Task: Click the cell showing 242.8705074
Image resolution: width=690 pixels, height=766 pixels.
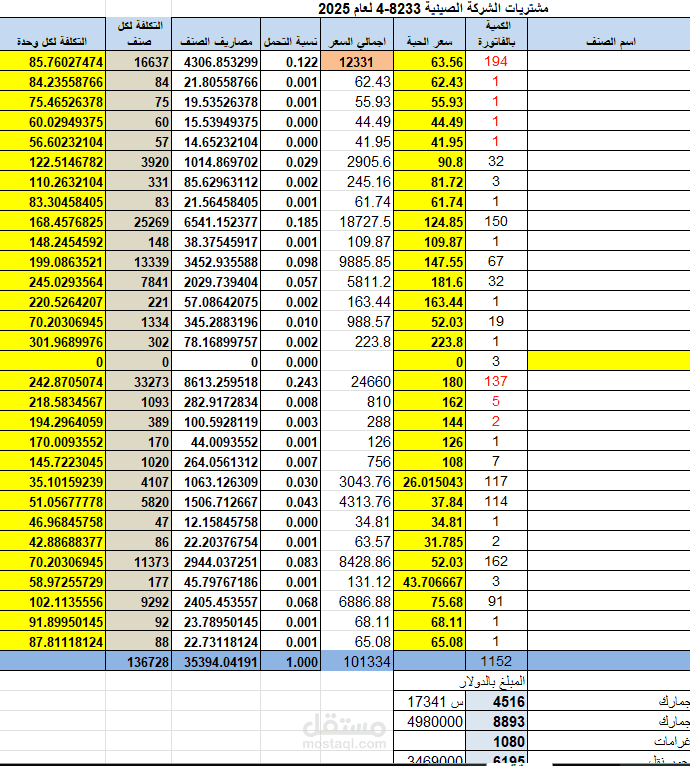Action: tap(52, 382)
